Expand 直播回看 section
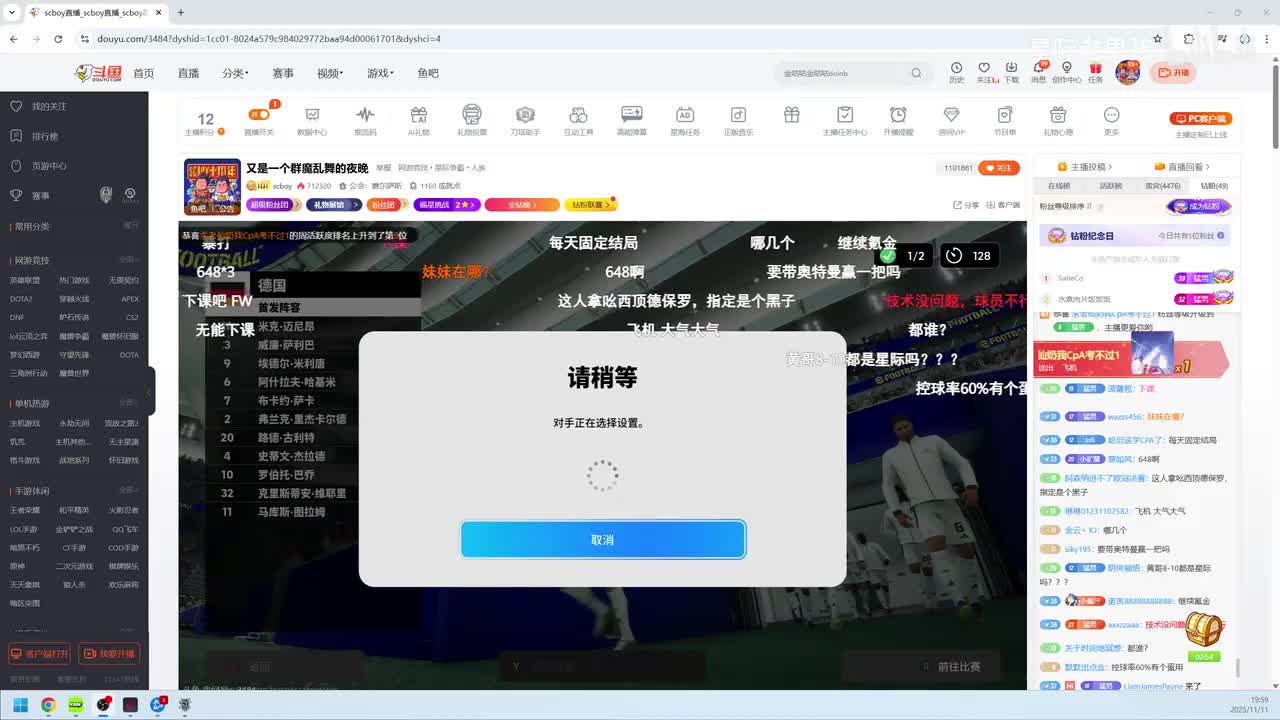This screenshot has width=1280, height=720. (x=1183, y=167)
